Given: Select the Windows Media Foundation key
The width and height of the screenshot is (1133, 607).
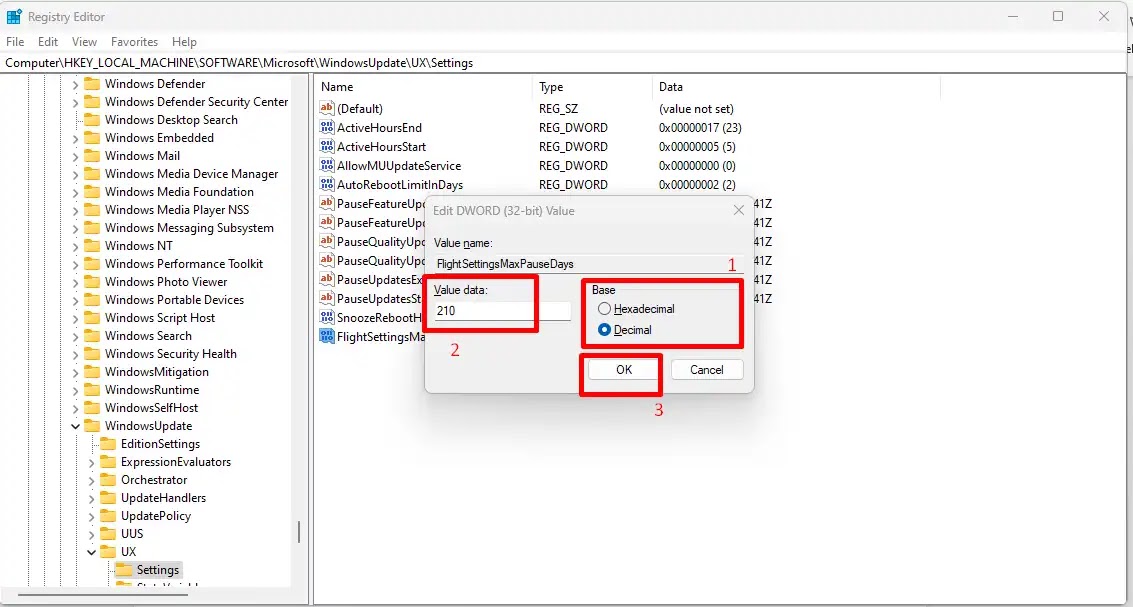Looking at the screenshot, I should click(x=179, y=191).
